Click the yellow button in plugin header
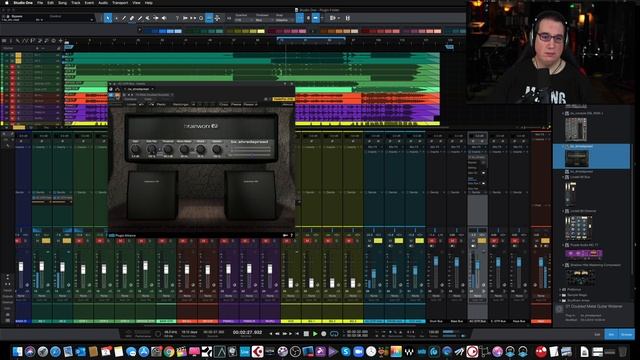The width and height of the screenshot is (640, 360). (283, 99)
